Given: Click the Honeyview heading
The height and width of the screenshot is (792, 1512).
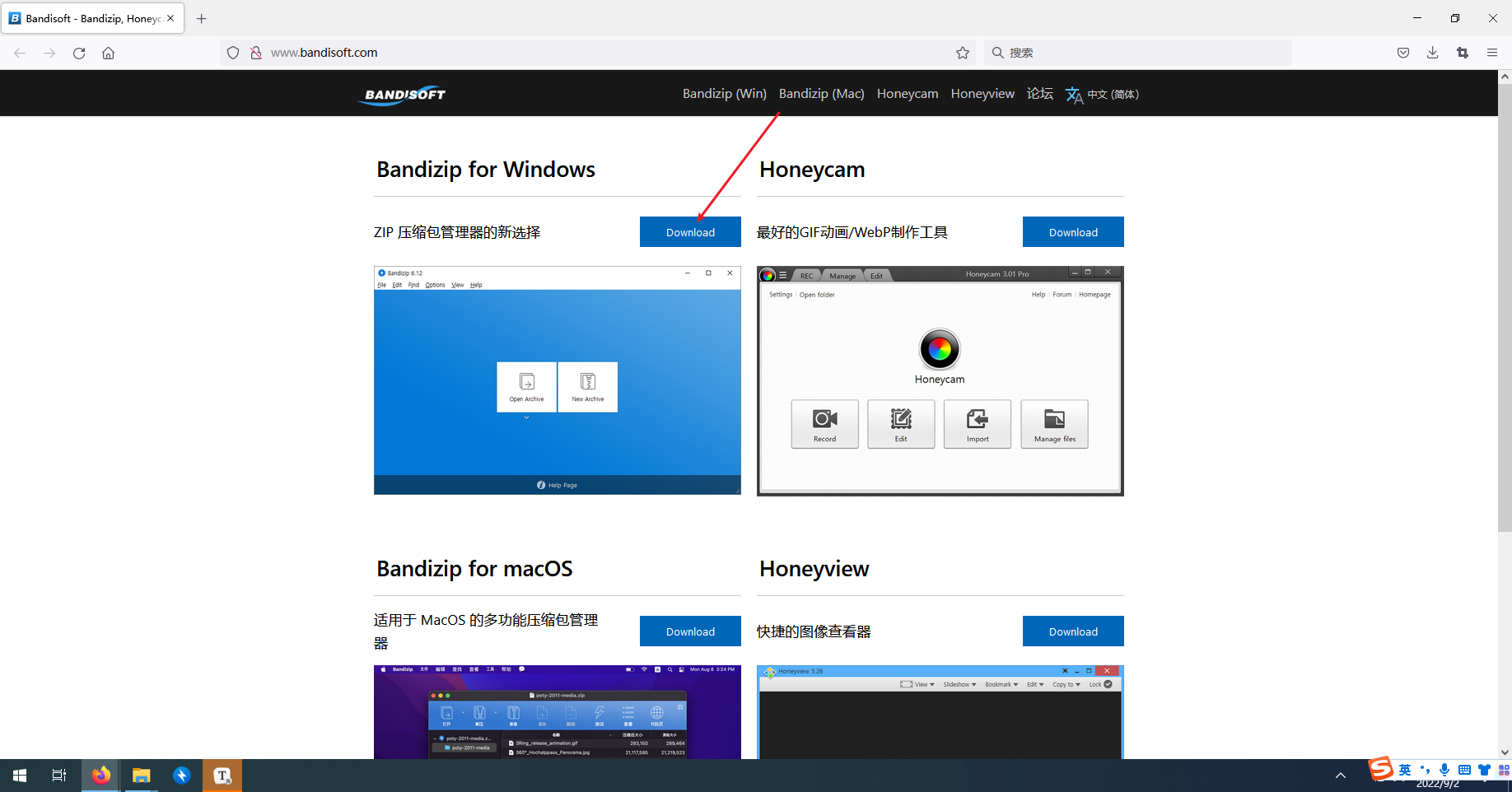Looking at the screenshot, I should point(814,569).
